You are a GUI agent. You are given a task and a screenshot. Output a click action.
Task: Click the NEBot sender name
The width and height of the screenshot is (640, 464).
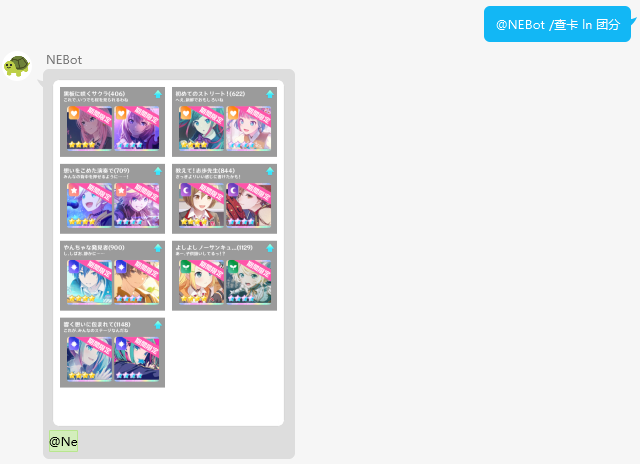(64, 60)
